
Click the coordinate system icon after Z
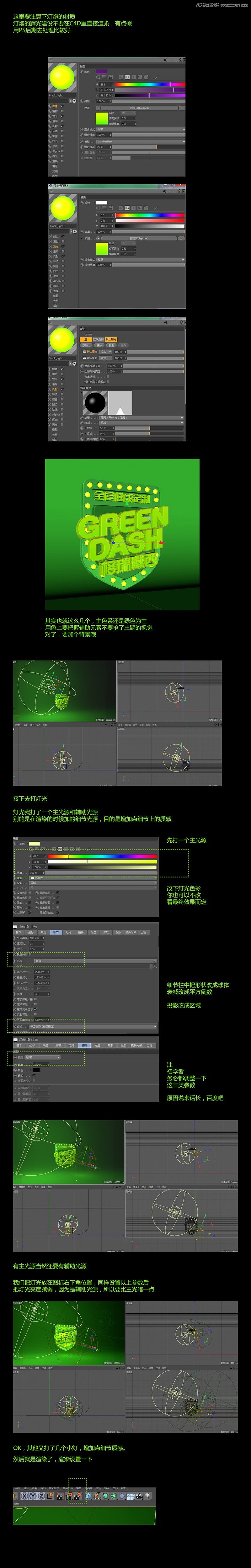pos(49,1496)
